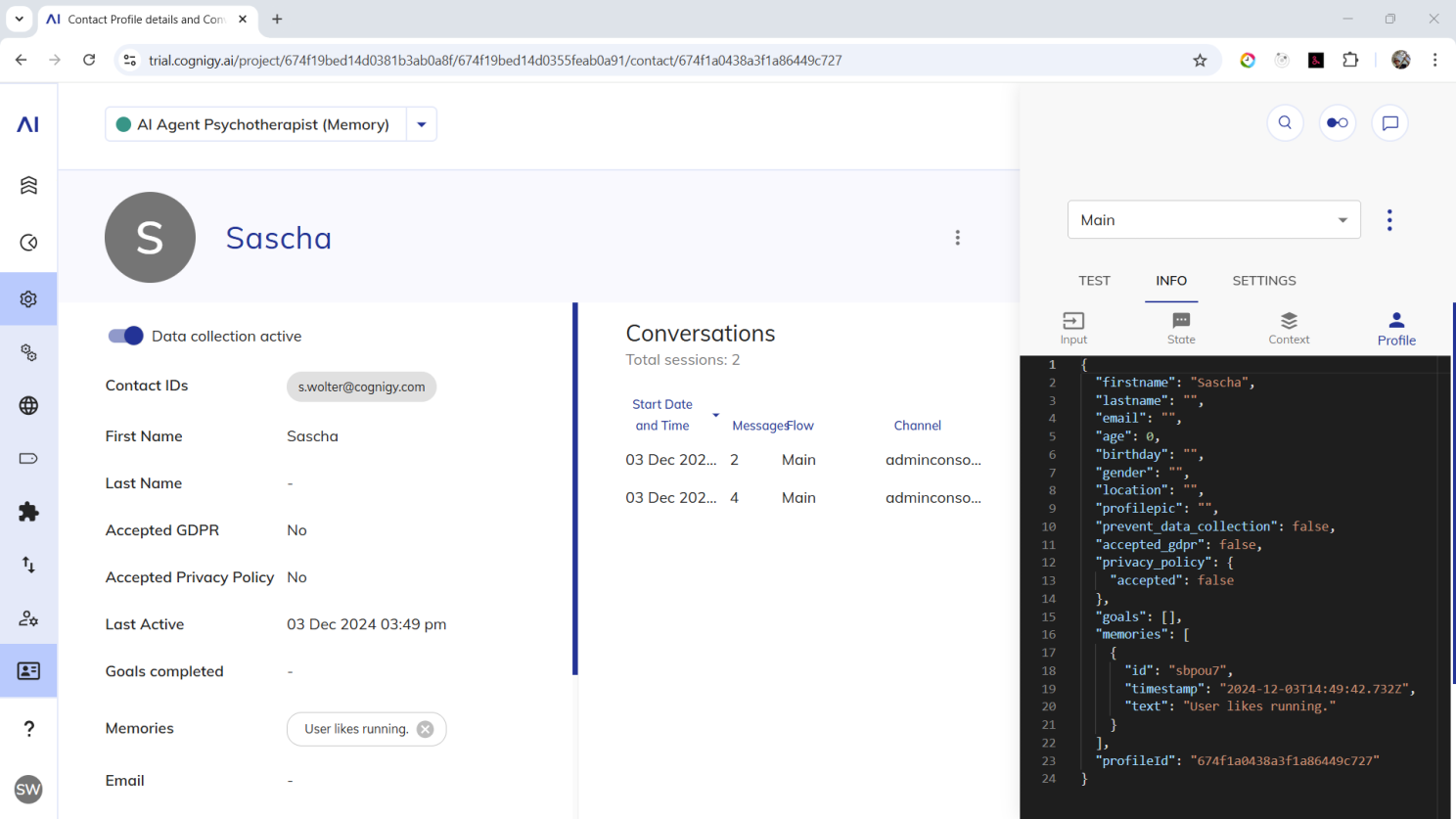1456x819 pixels.
Task: Open the Contact Profiles sidebar icon
Action: tap(28, 671)
